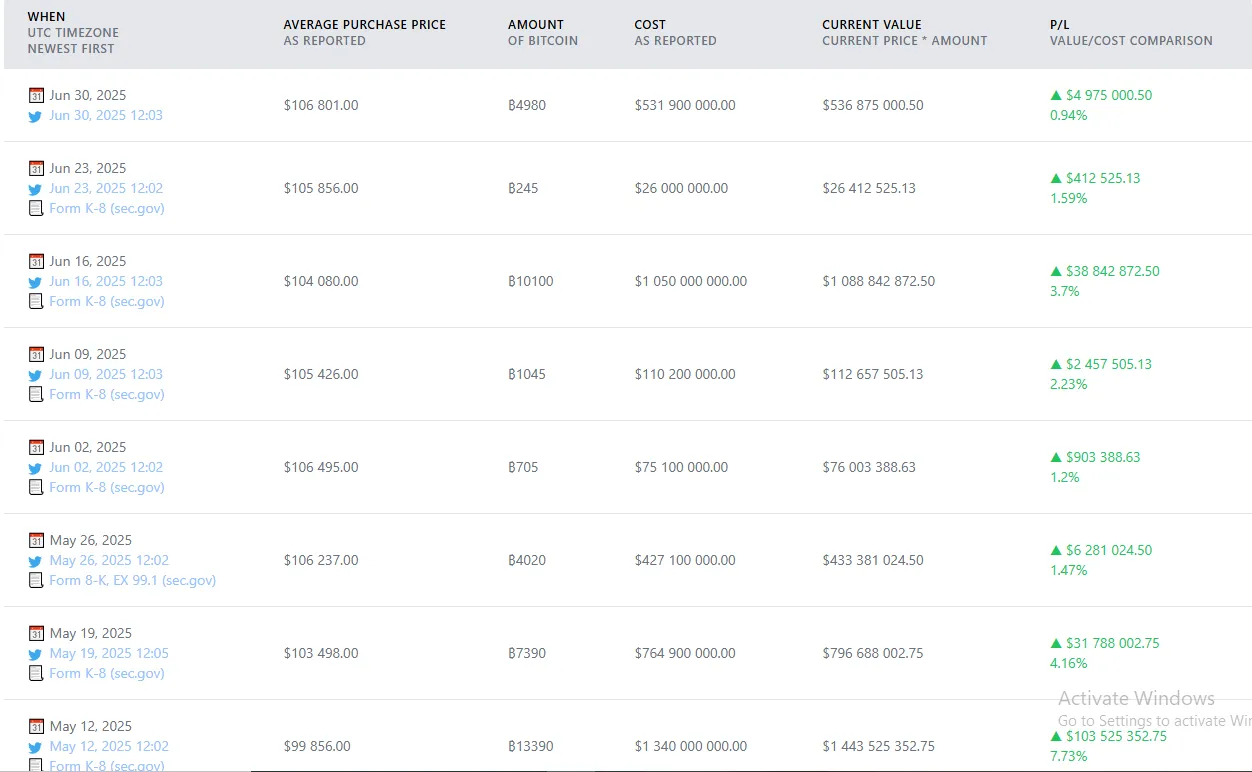Open the May 19, 2025 12:05 tweet link
Screen dimensions: 1252x772
pyautogui.click(x=109, y=653)
